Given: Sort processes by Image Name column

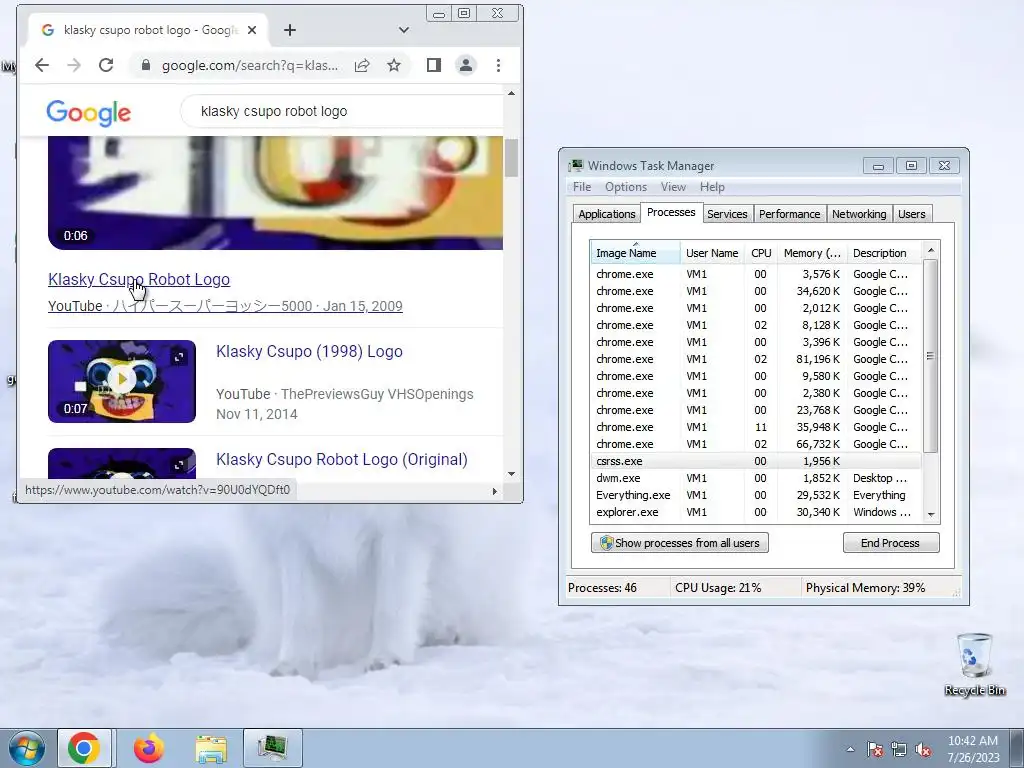Looking at the screenshot, I should [635, 253].
